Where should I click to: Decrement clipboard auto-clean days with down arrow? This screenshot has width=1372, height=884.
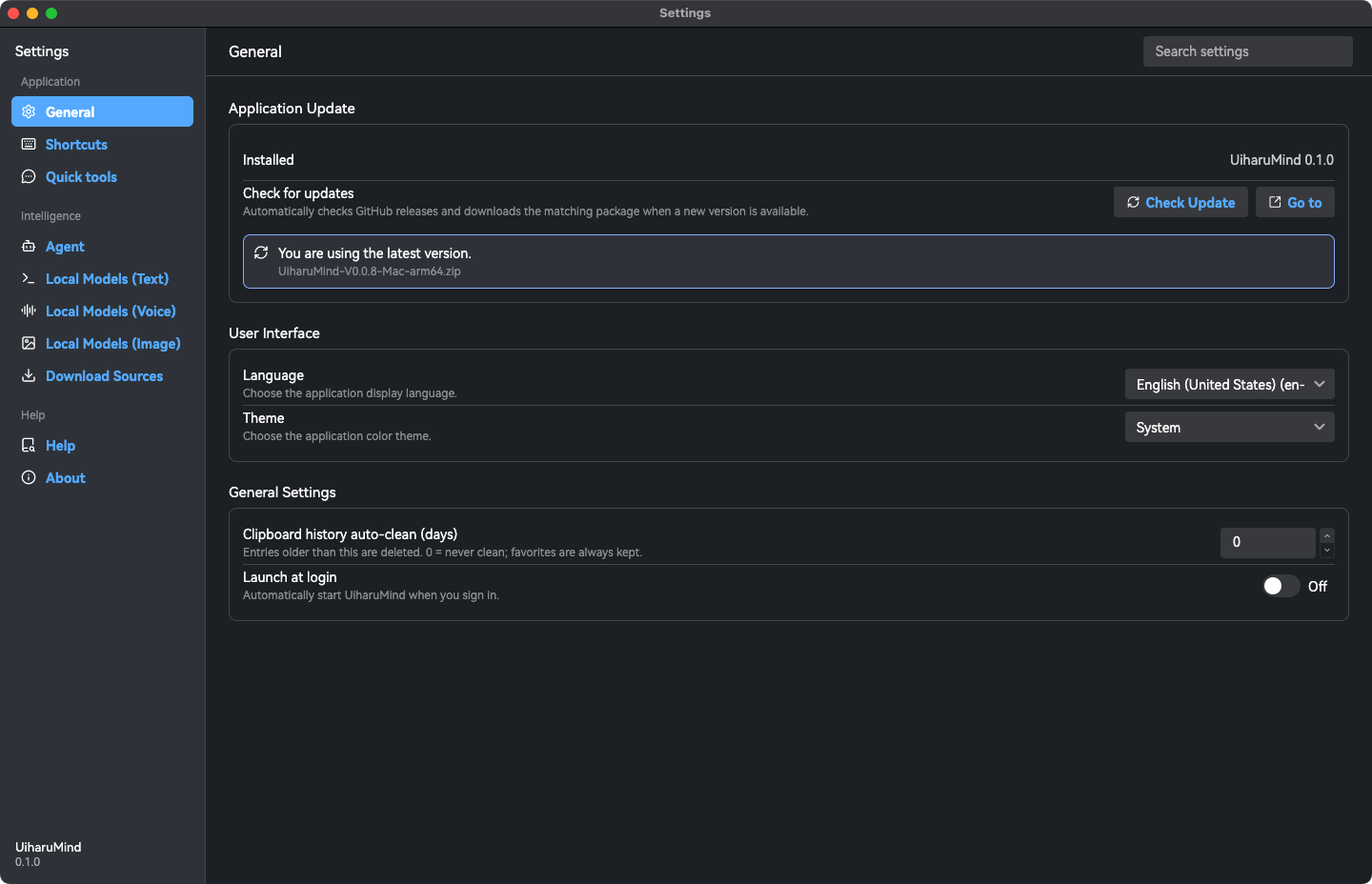click(x=1327, y=551)
